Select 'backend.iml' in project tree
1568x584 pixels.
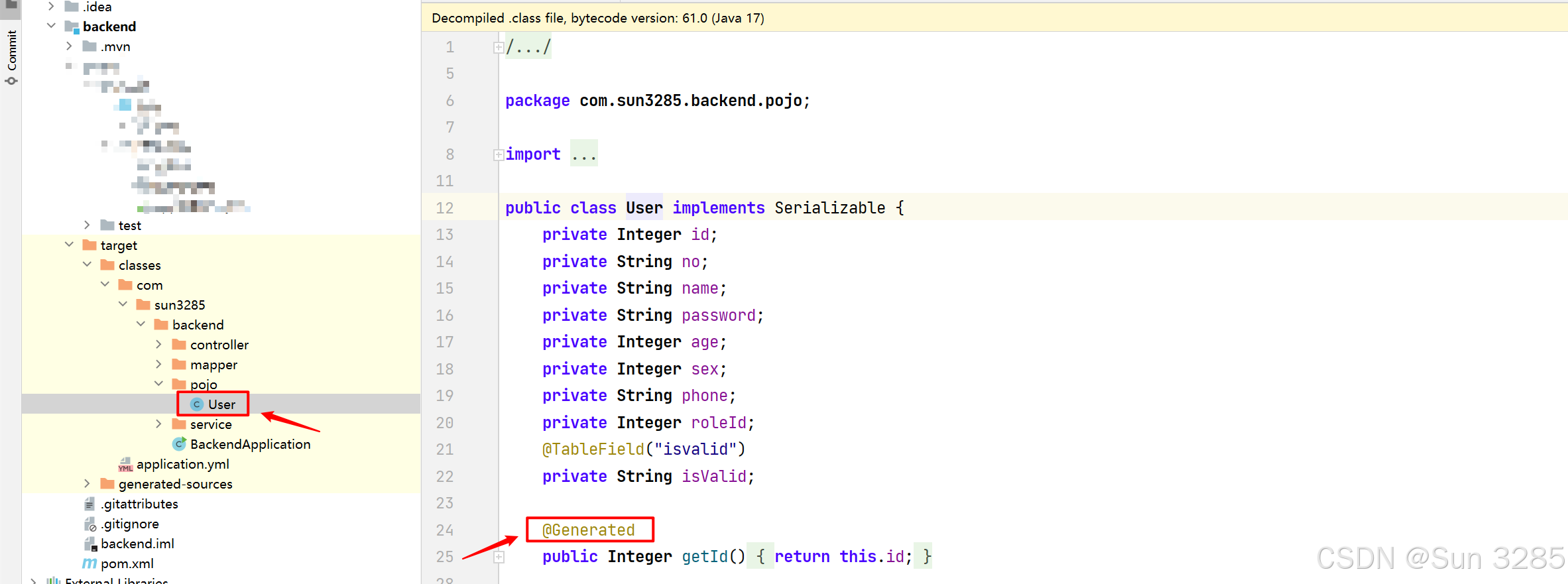137,544
